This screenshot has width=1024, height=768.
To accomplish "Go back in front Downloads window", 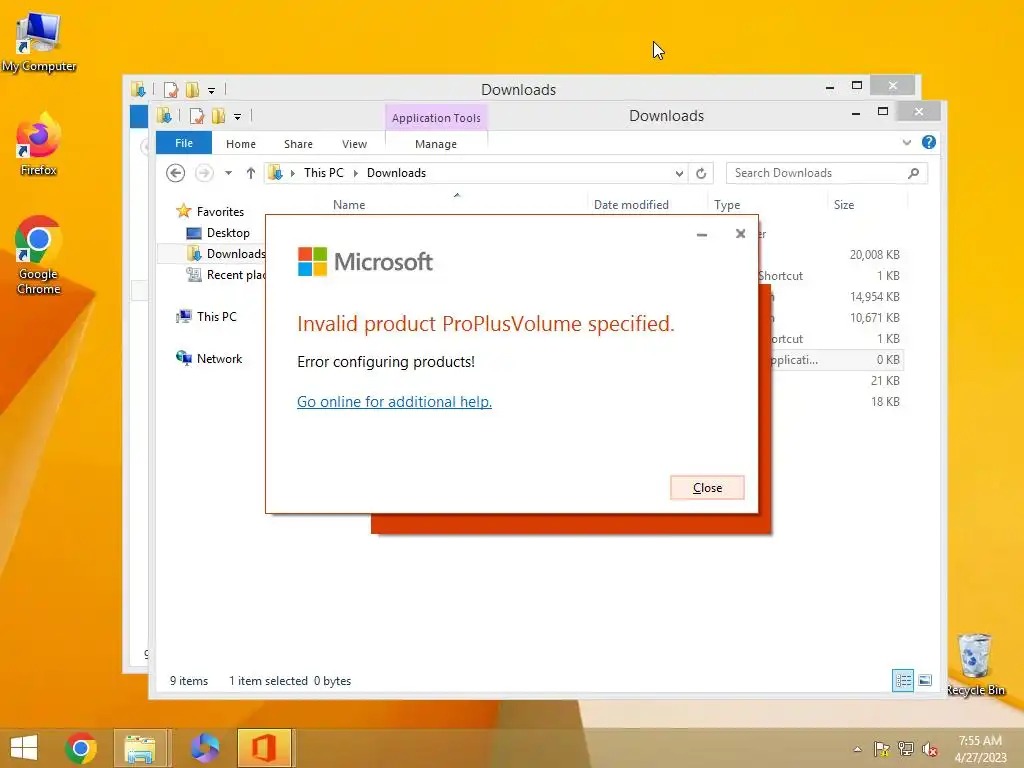I will point(175,173).
